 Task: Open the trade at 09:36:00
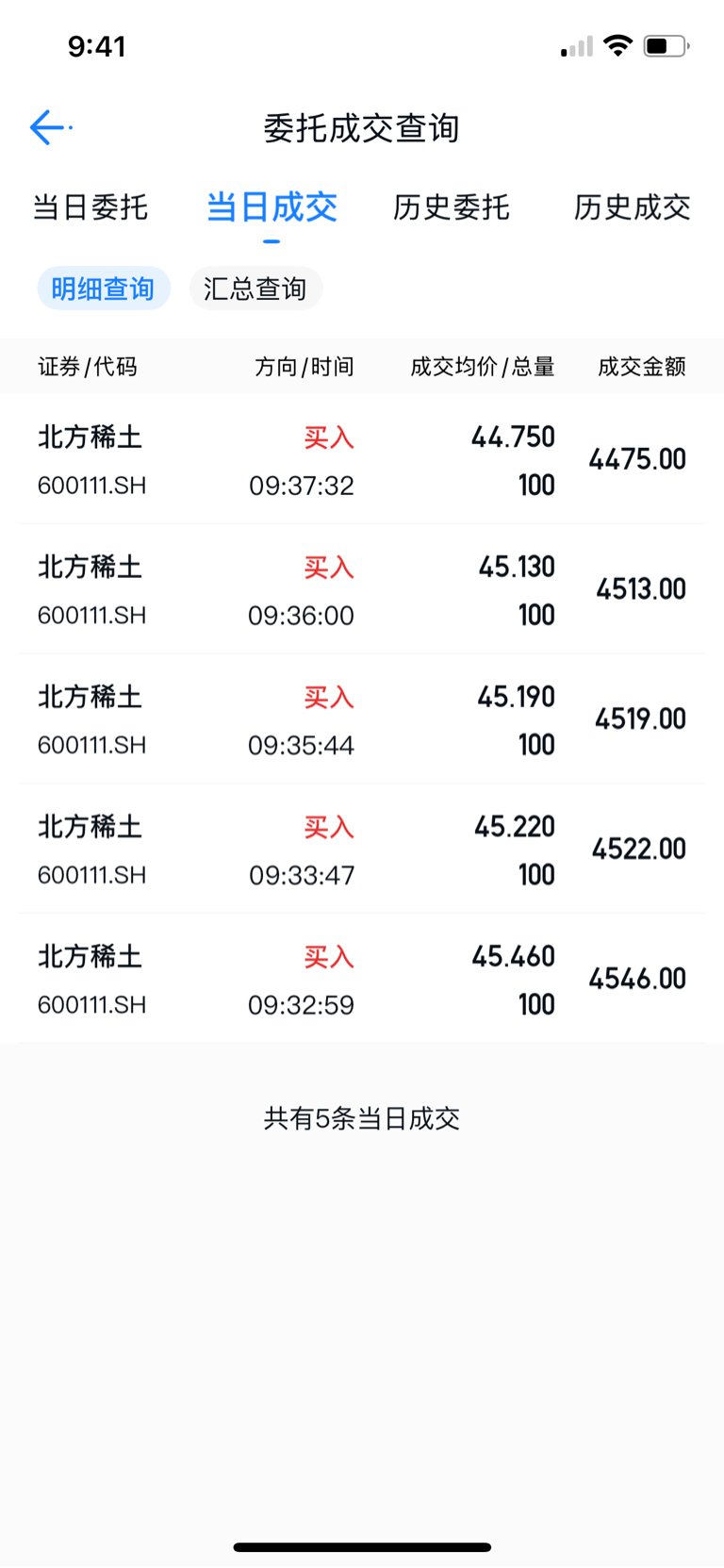362,589
